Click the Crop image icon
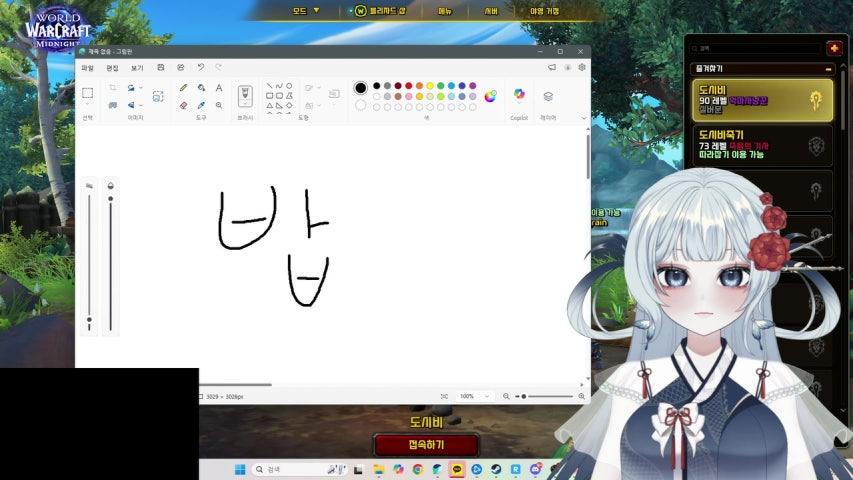Image resolution: width=853 pixels, height=480 pixels. click(x=113, y=87)
